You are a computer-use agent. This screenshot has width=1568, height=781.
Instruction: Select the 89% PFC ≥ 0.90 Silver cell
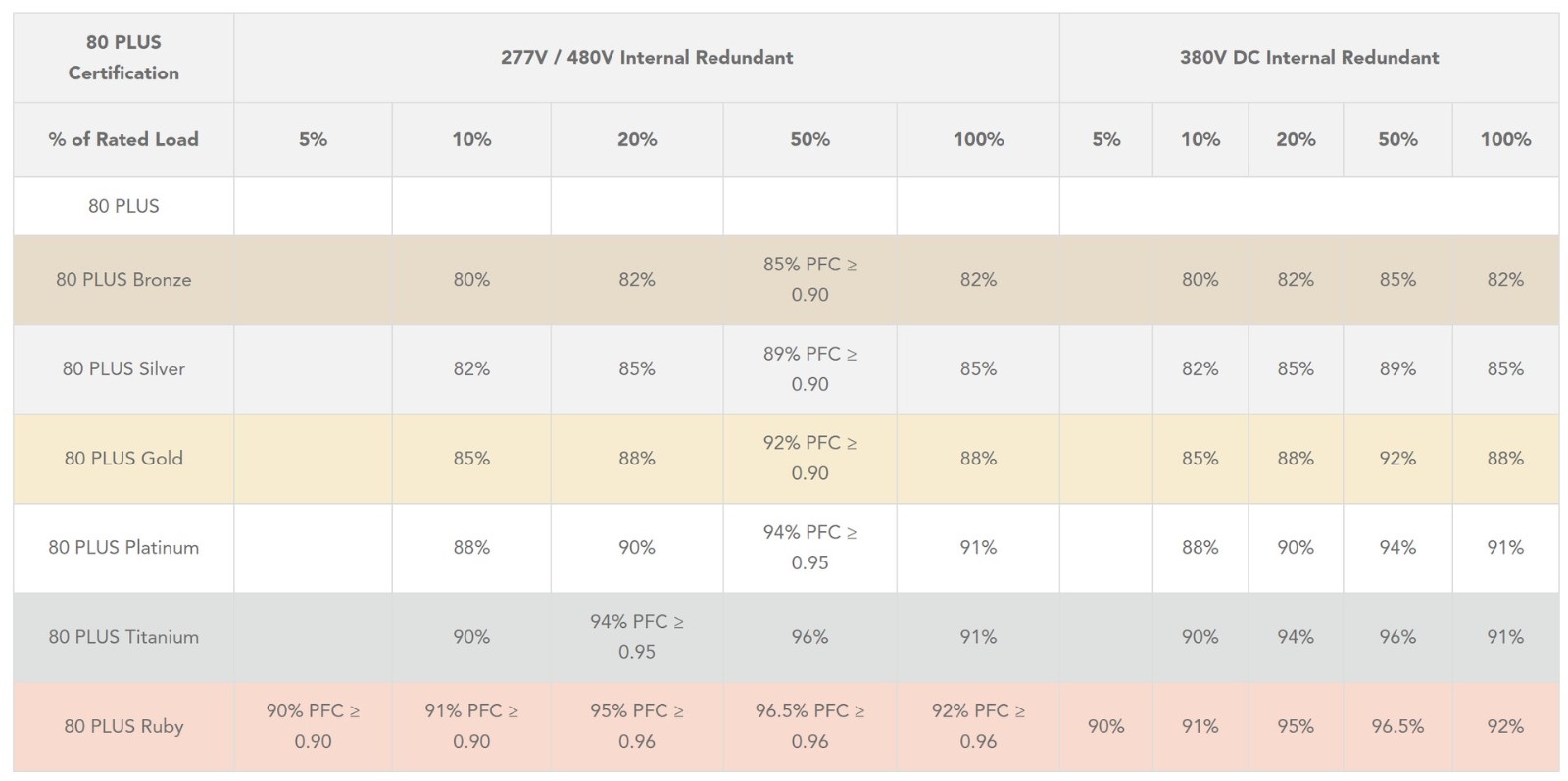pos(809,368)
